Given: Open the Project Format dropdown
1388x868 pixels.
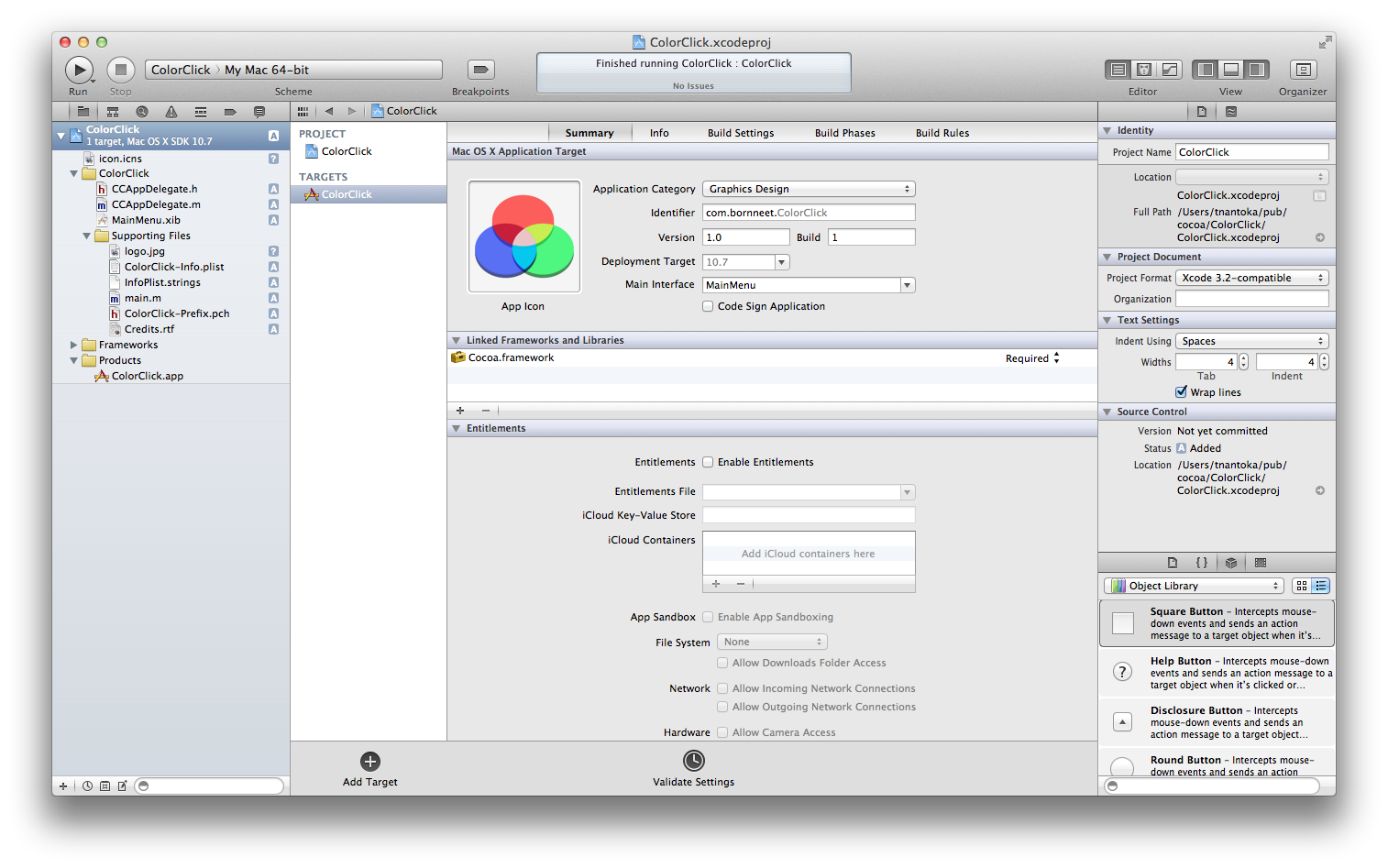Looking at the screenshot, I should pyautogui.click(x=1252, y=278).
